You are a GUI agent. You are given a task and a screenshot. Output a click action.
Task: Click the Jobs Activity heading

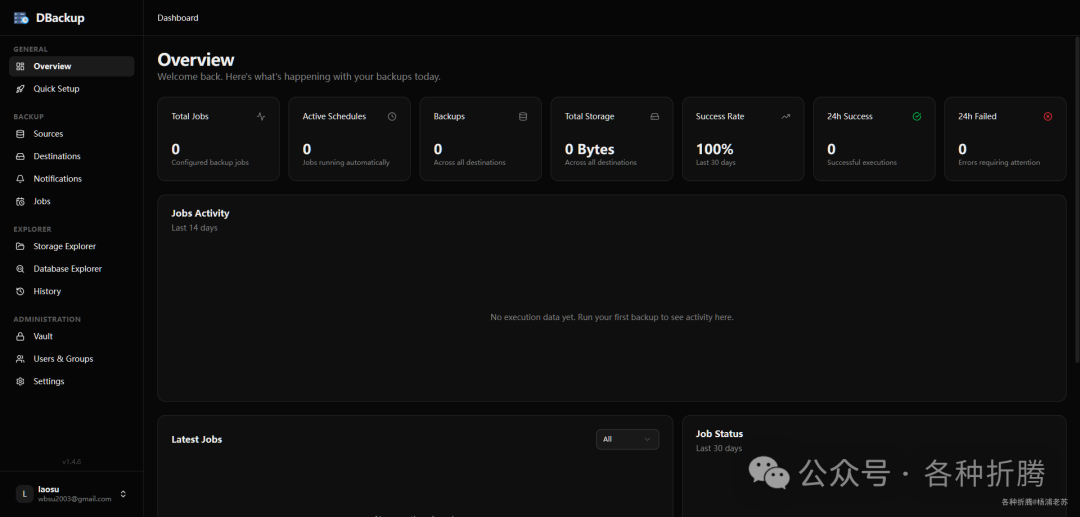tap(200, 213)
